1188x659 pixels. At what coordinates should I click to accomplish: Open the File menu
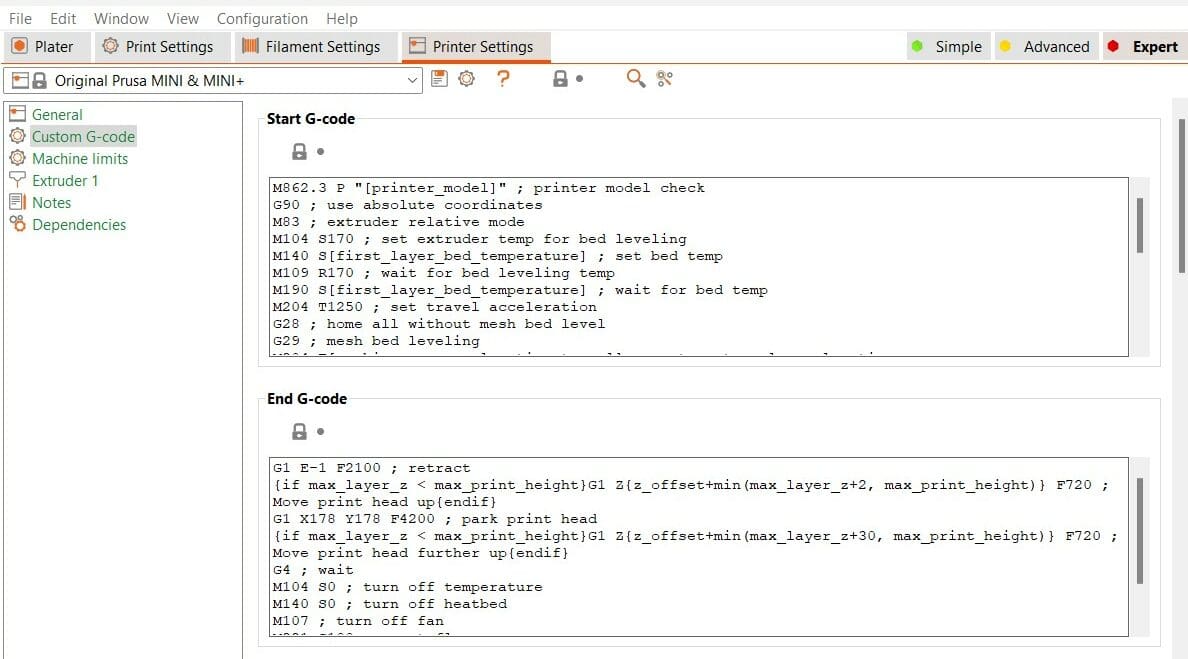click(x=20, y=18)
